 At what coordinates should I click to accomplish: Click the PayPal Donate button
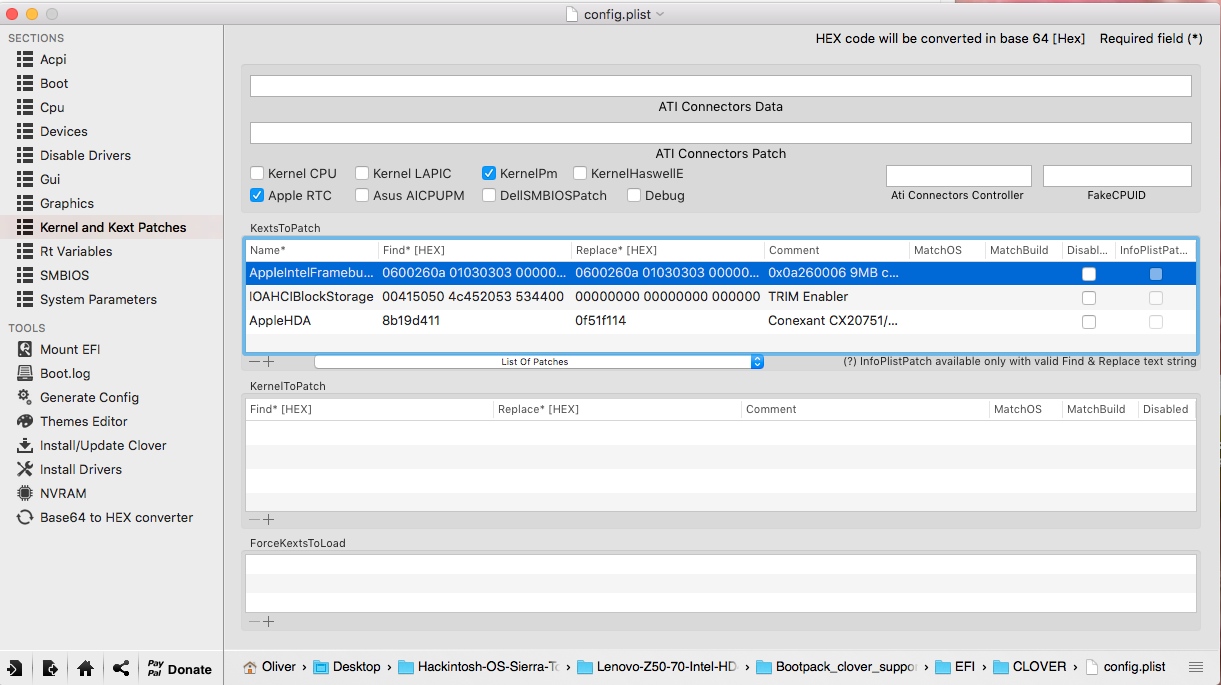click(x=180, y=668)
